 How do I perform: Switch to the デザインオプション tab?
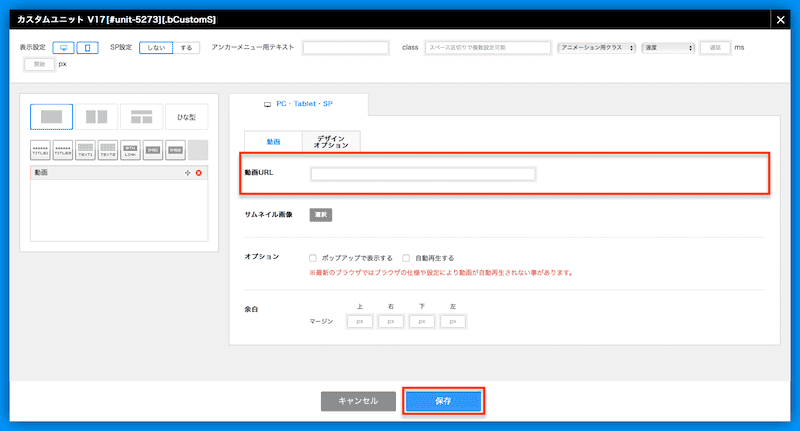tap(330, 142)
